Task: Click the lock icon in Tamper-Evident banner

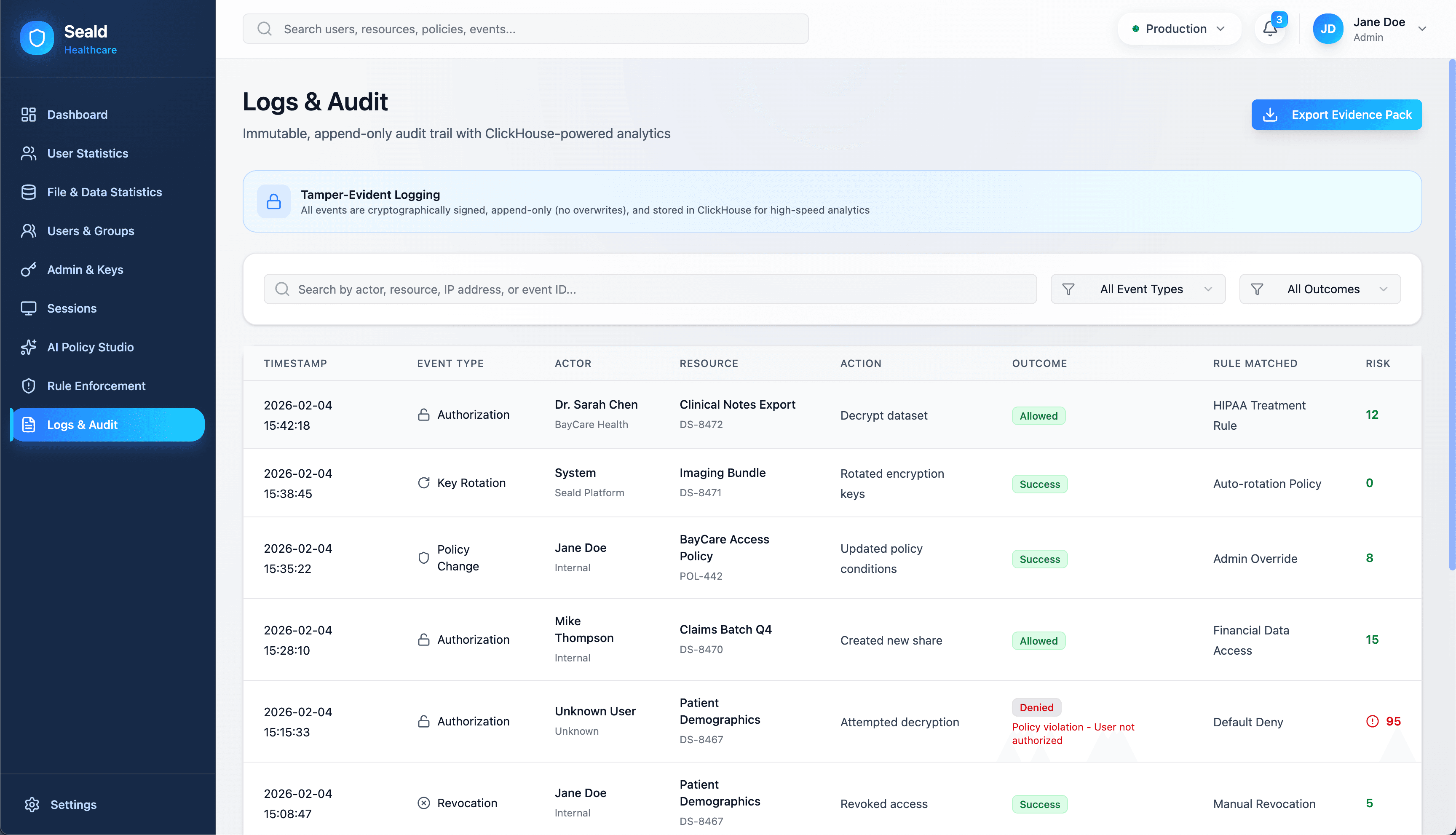Action: tap(273, 201)
